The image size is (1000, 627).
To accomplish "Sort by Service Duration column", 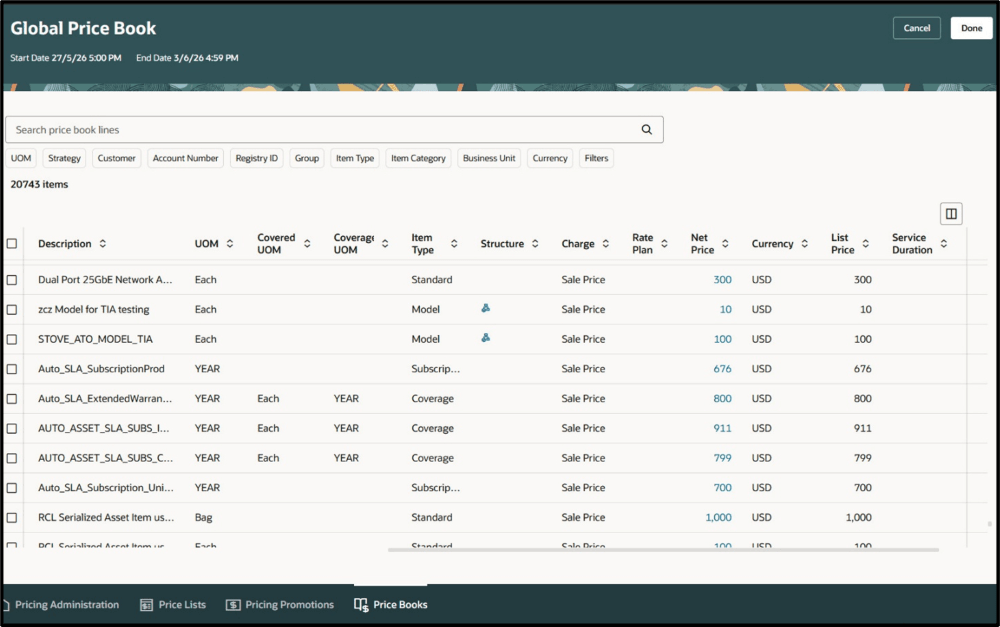I will click(x=943, y=244).
